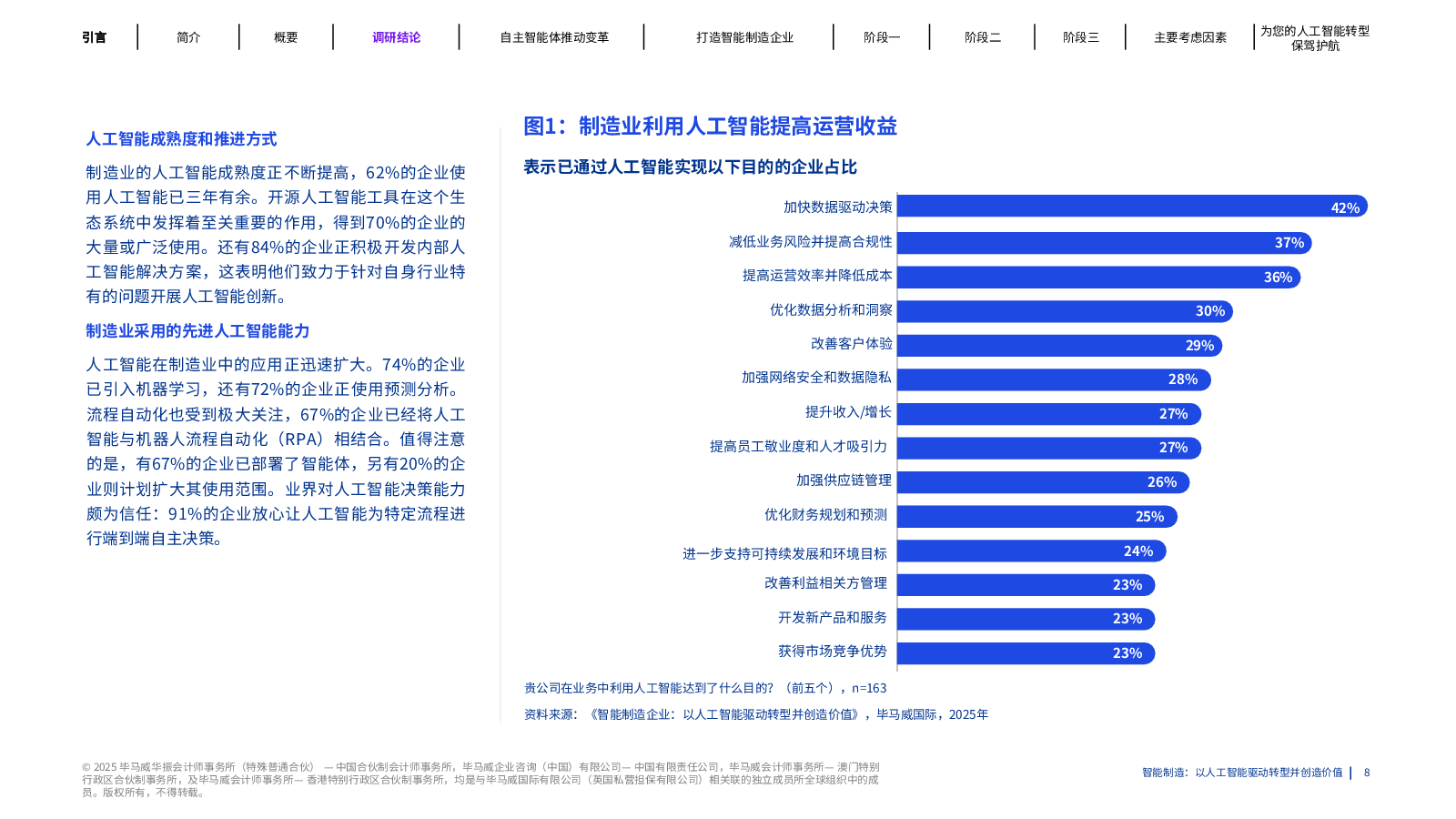Click the 获得市场竞争优势 bar at bottom
The image size is (1456, 819).
pos(1025,653)
